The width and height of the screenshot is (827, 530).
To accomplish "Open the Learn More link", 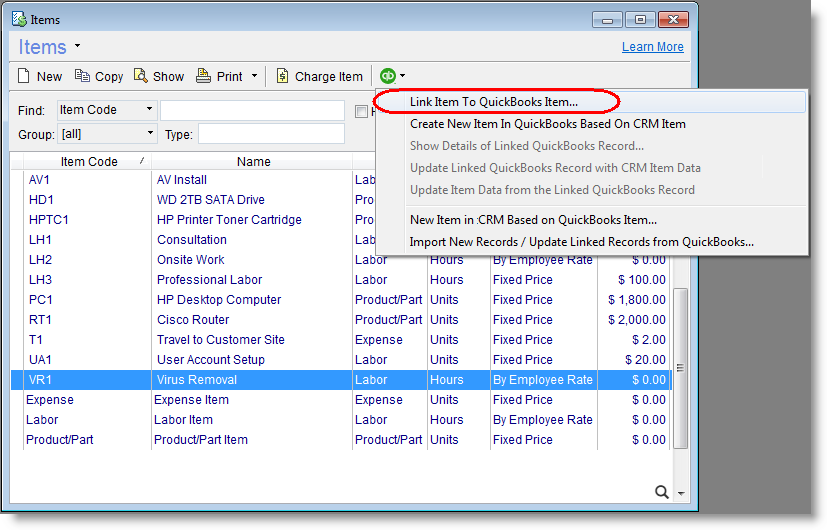I will (x=652, y=47).
